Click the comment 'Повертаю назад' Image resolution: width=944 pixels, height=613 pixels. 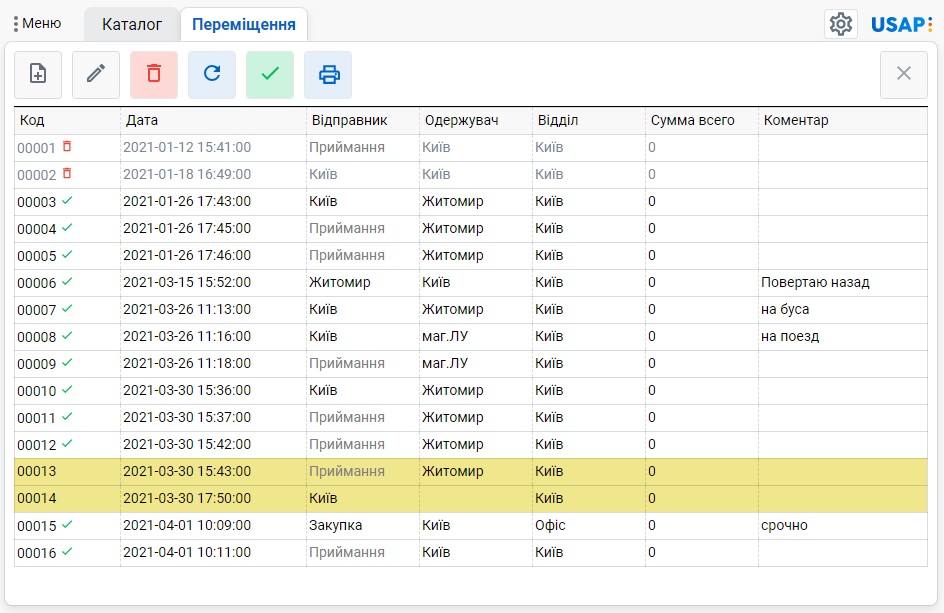[815, 282]
